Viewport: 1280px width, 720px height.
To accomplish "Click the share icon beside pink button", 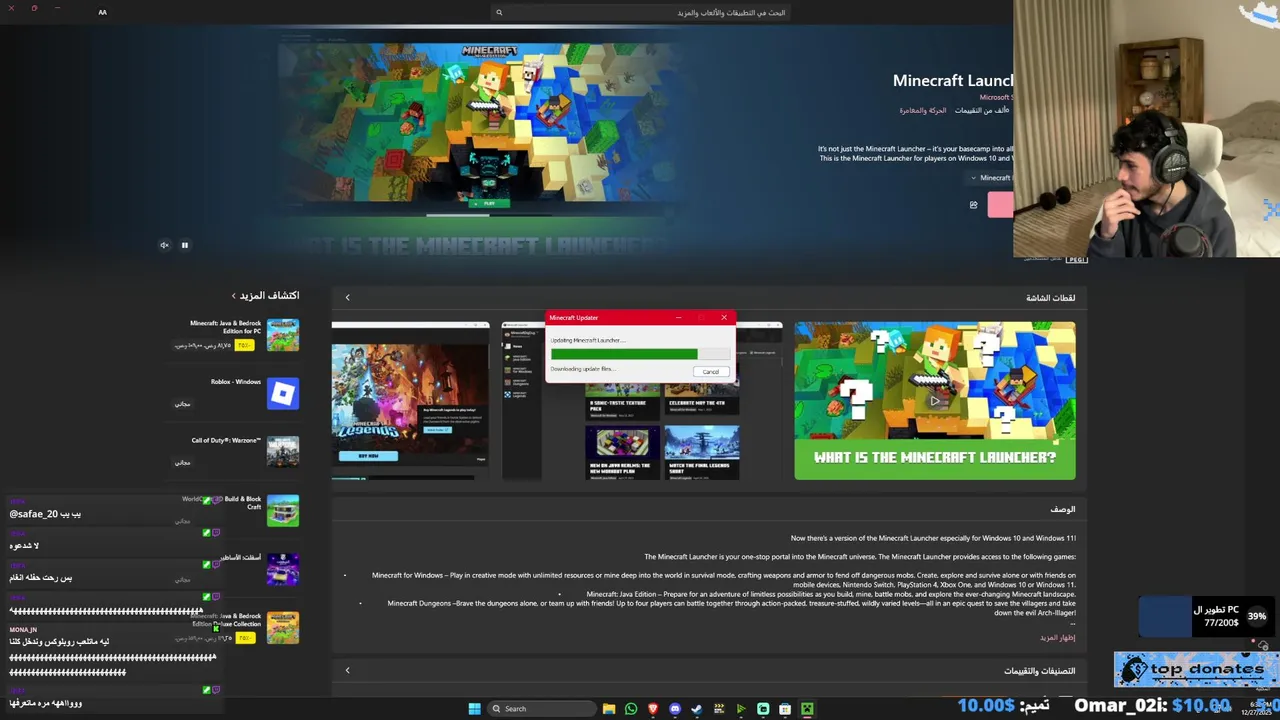I will tap(973, 205).
